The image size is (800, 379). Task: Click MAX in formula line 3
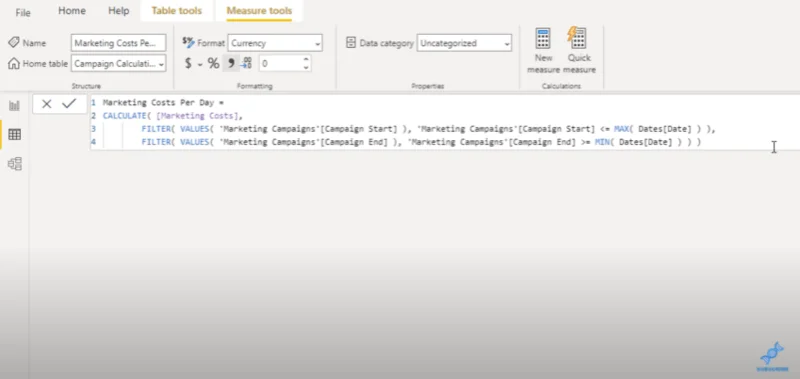pyautogui.click(x=621, y=129)
